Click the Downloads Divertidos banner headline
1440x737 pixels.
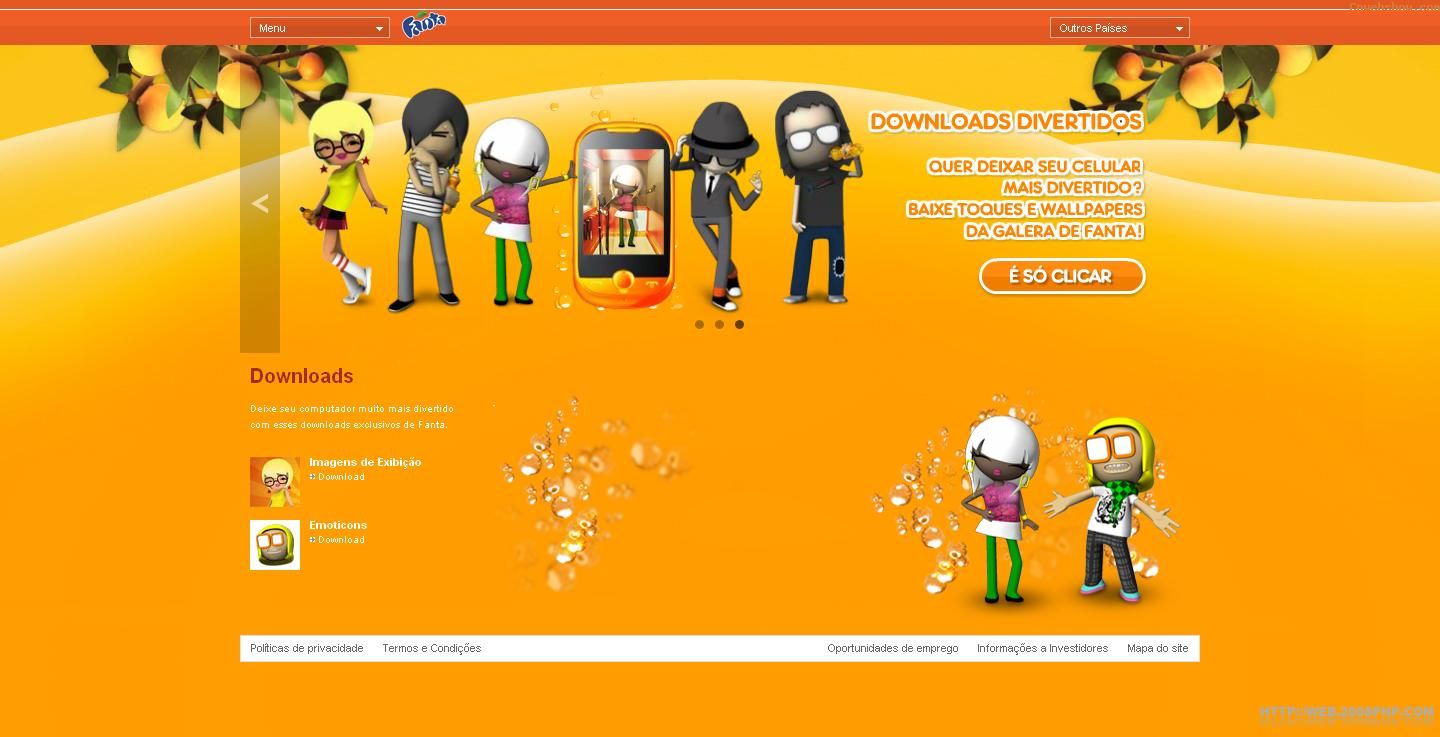[x=1006, y=122]
